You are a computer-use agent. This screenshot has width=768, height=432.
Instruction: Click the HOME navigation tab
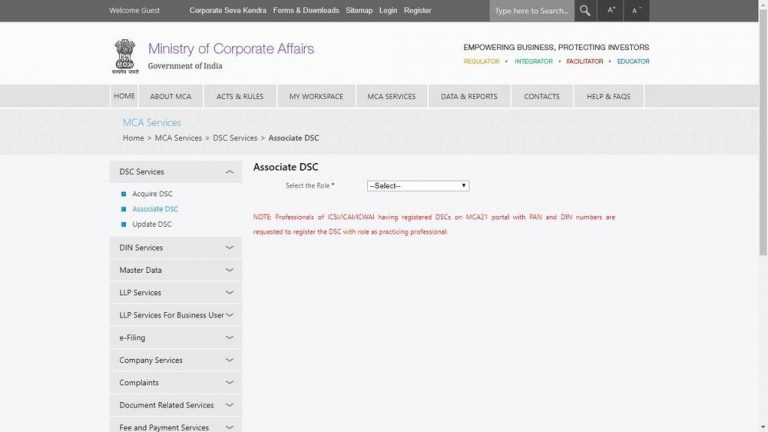click(124, 96)
